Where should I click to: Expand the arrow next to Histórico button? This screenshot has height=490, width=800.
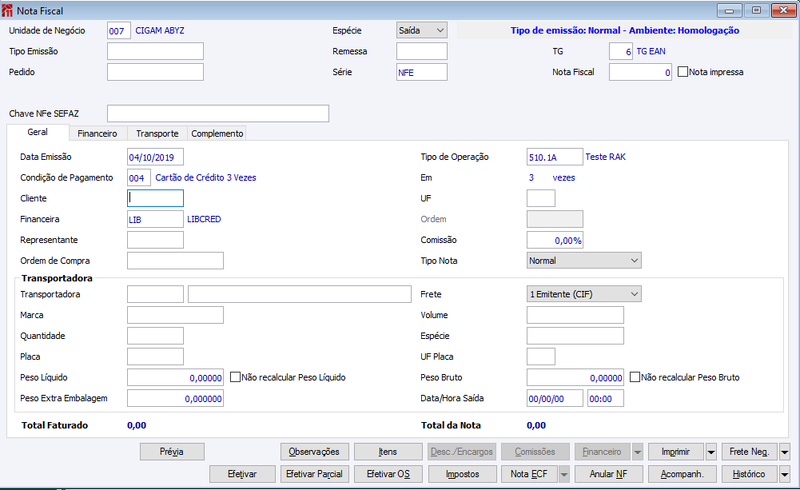785,474
